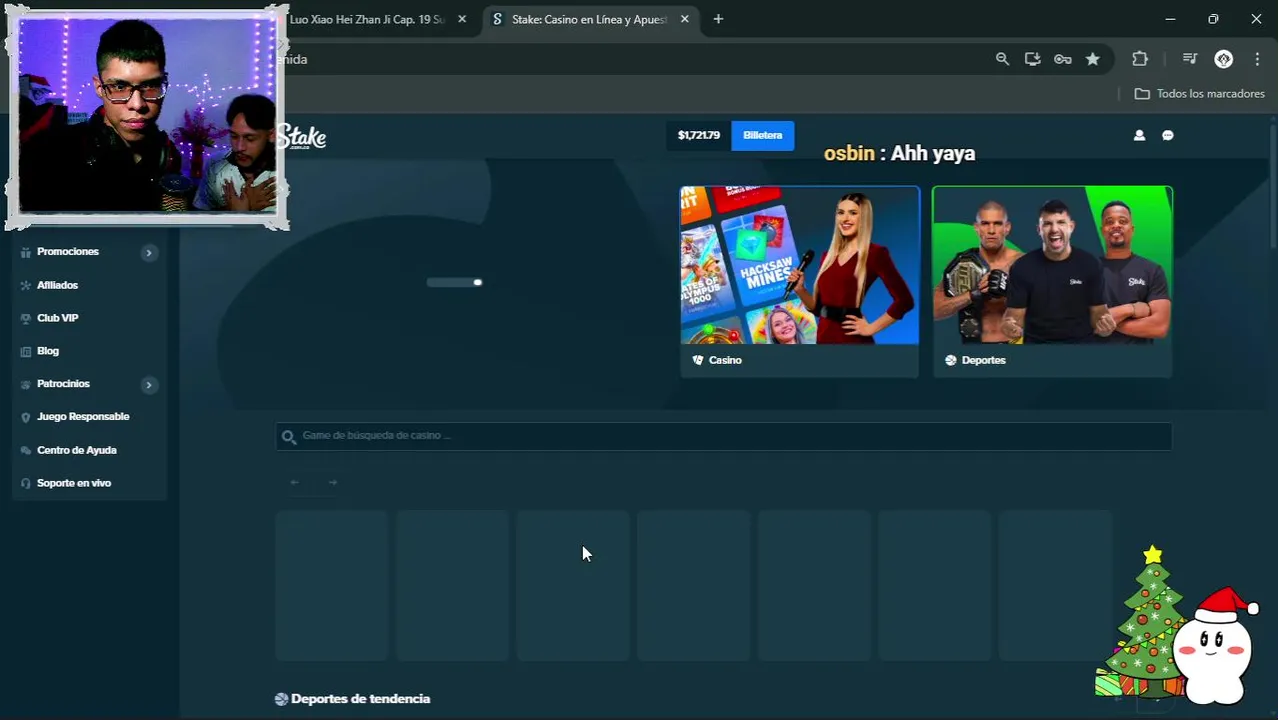This screenshot has height=720, width=1278.
Task: Click the Stake logo
Action: pyautogui.click(x=302, y=137)
